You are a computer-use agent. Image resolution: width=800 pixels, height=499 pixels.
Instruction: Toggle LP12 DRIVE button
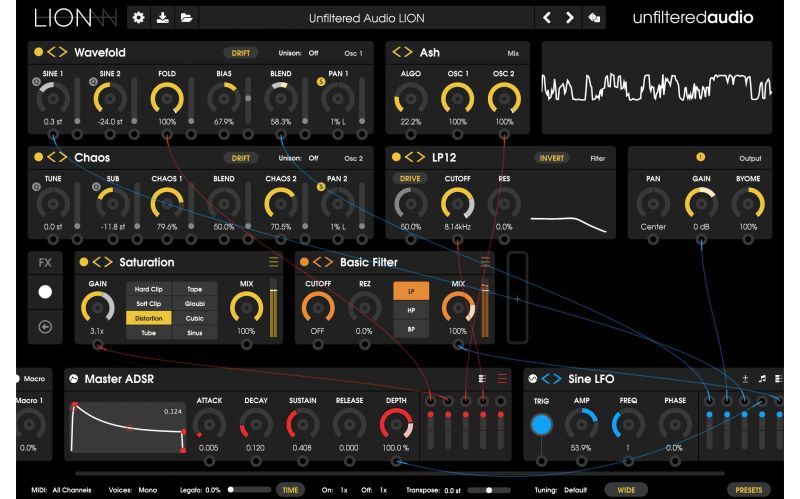[410, 179]
